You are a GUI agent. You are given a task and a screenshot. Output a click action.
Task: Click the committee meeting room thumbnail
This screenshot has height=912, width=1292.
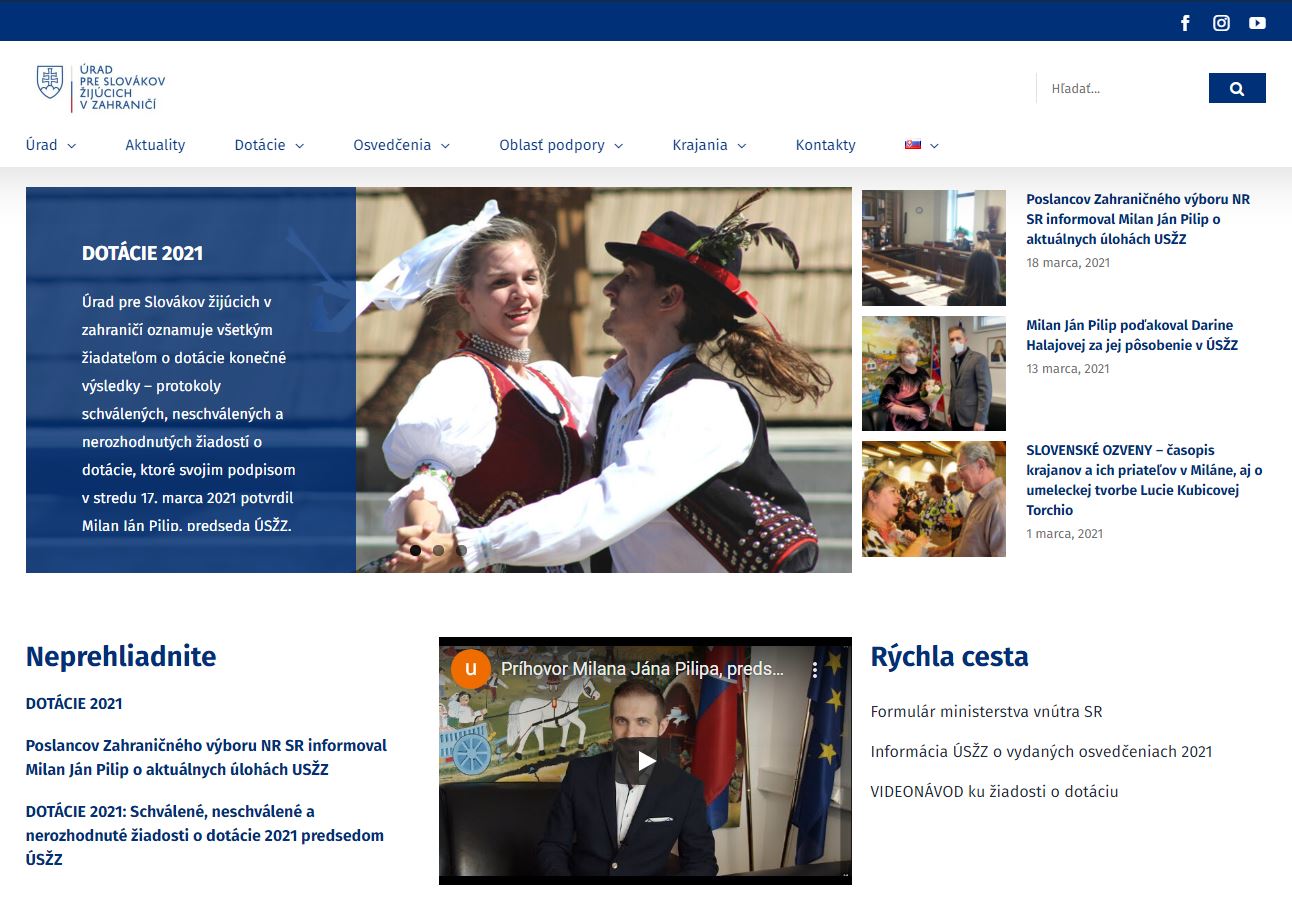(934, 248)
